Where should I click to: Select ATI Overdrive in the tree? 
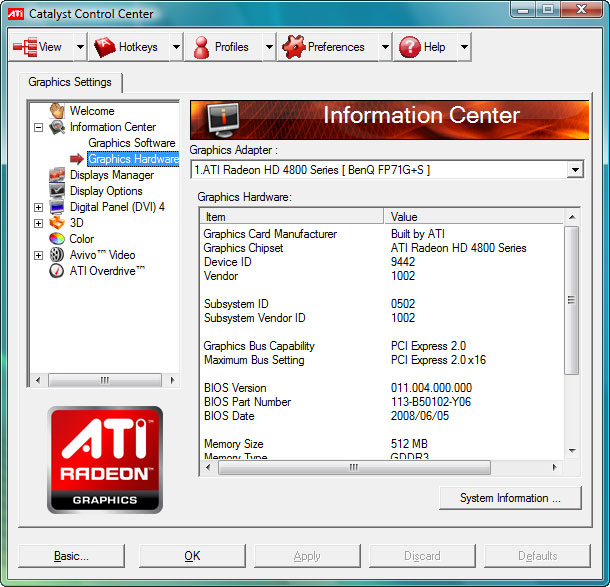tap(107, 271)
